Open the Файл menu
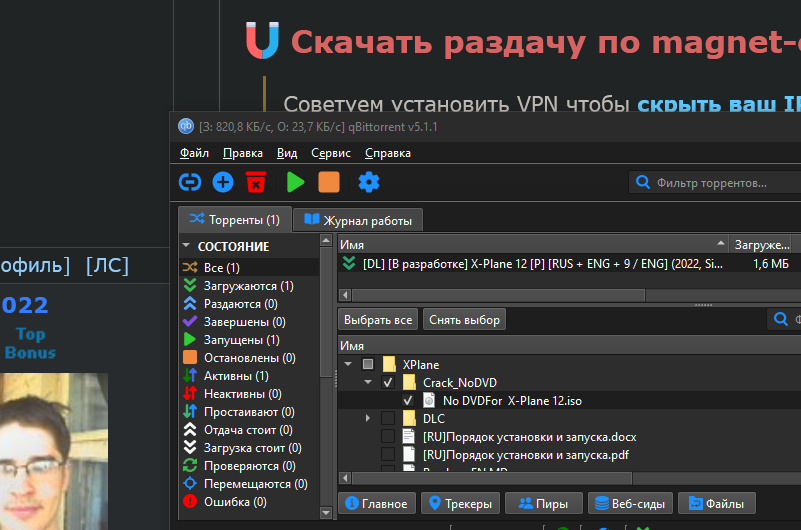 194,153
